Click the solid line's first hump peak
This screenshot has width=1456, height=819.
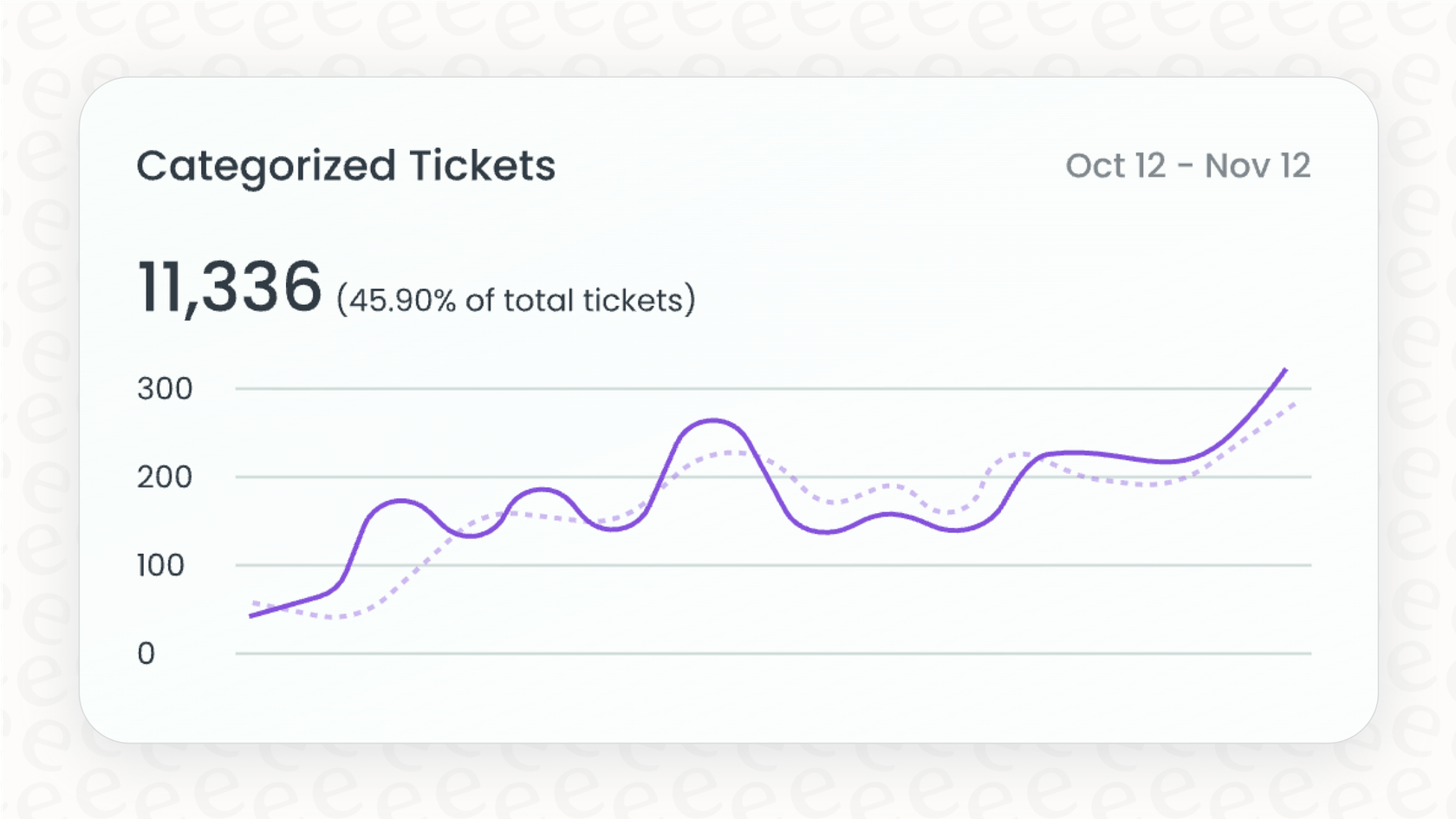[400, 501]
